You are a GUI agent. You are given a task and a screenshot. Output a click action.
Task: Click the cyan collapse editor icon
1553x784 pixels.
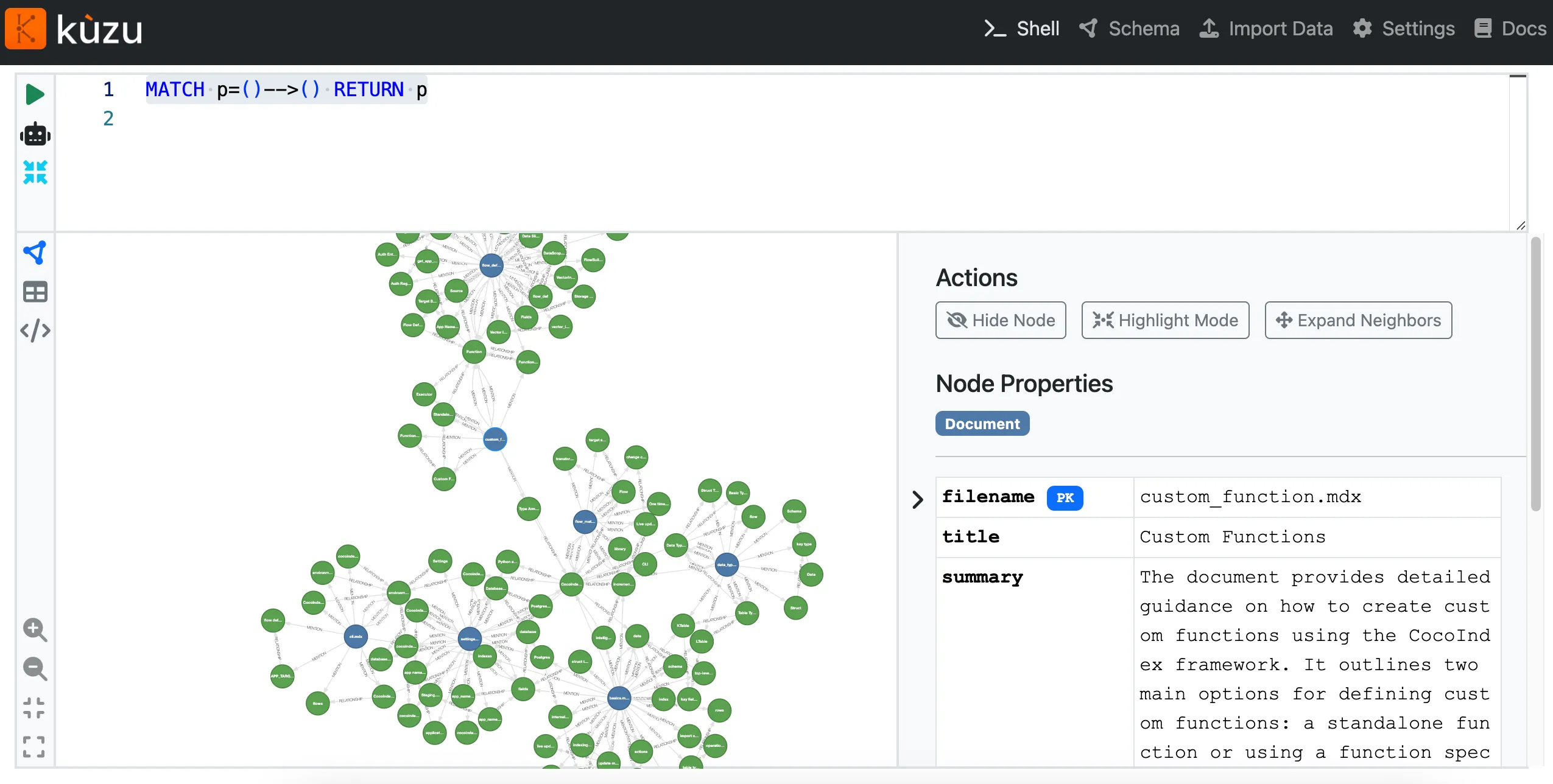[35, 172]
